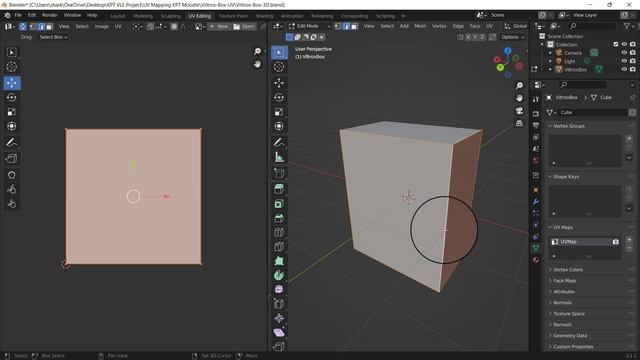640x360 pixels.
Task: Expand the Normals panel
Action: point(562,303)
